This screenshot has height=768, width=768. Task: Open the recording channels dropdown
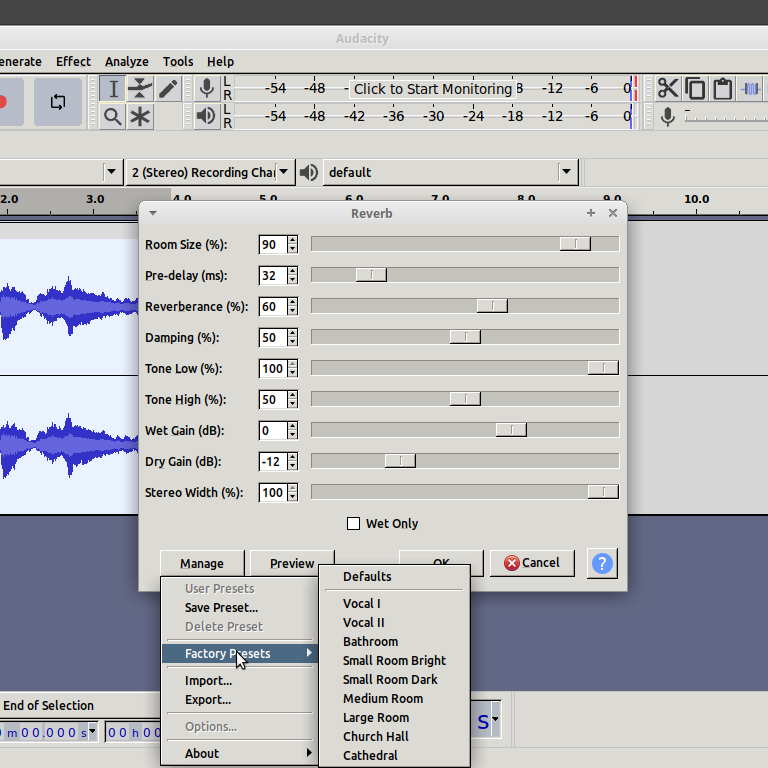(211, 172)
